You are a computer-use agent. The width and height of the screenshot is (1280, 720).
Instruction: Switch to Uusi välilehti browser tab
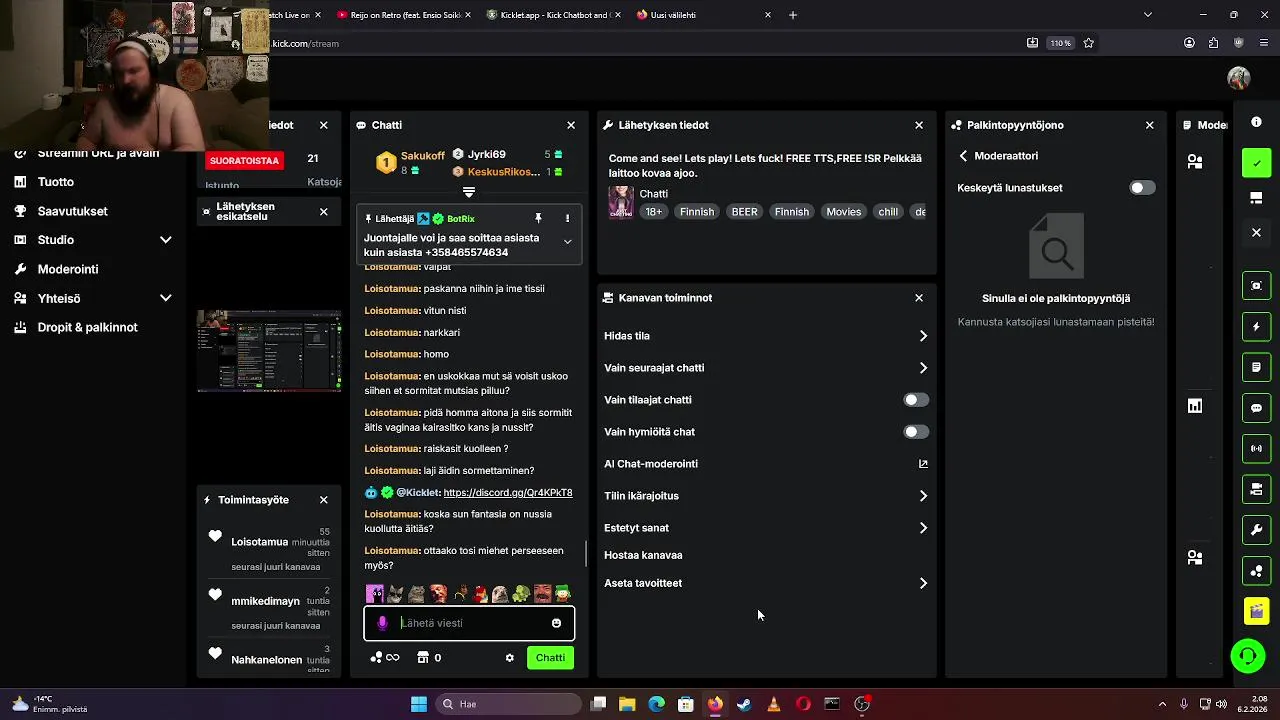coord(705,15)
